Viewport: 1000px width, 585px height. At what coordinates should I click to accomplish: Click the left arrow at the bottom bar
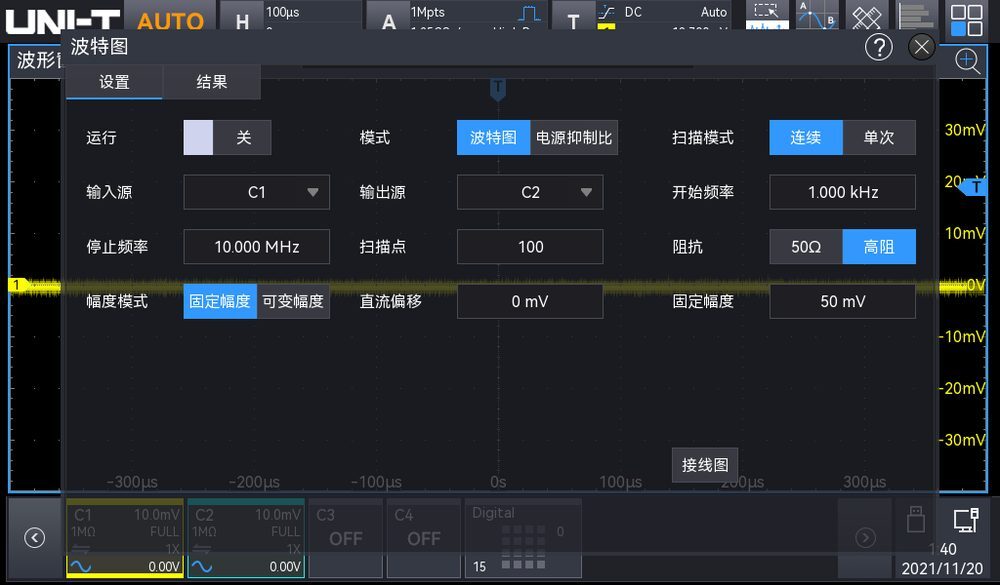point(34,538)
